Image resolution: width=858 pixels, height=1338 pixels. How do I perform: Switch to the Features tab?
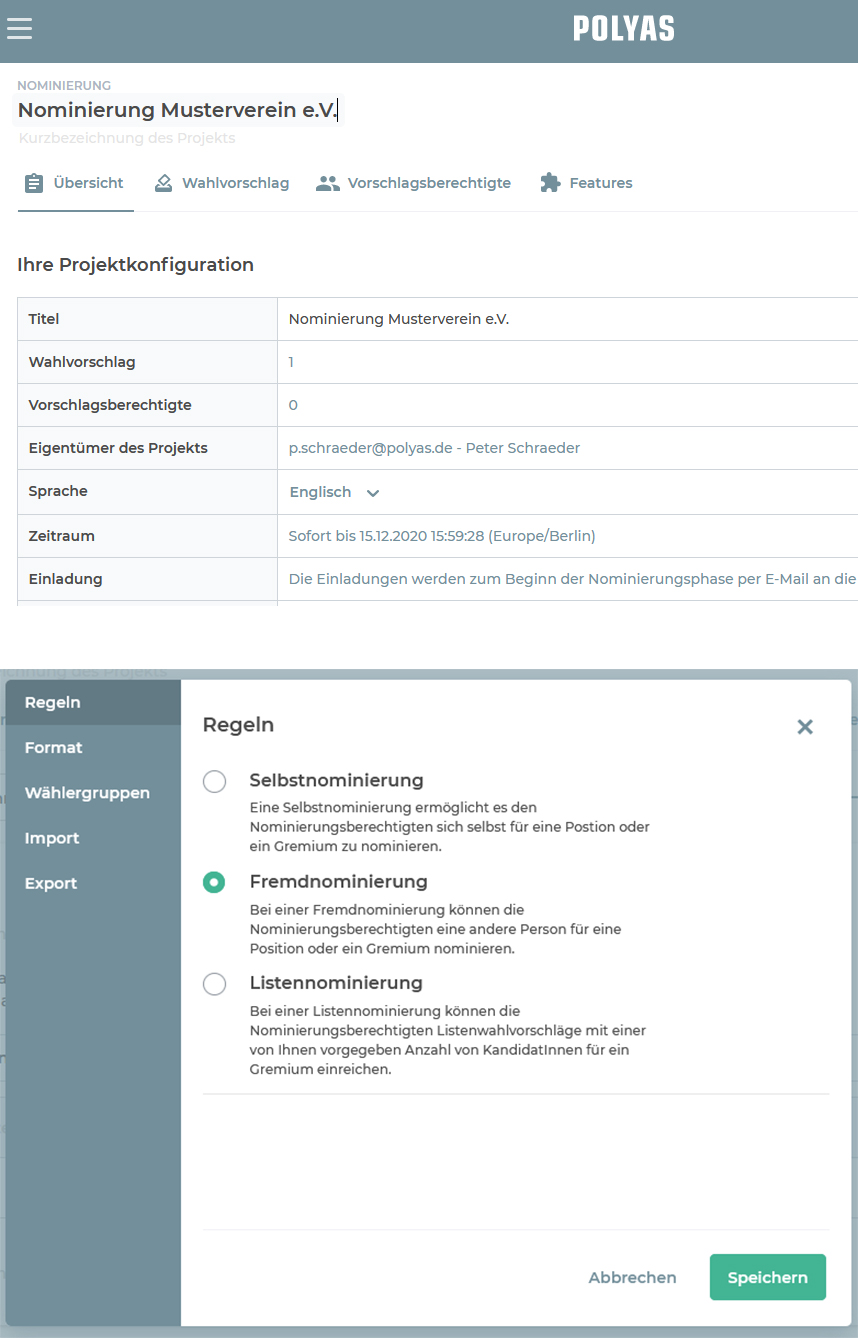(586, 183)
